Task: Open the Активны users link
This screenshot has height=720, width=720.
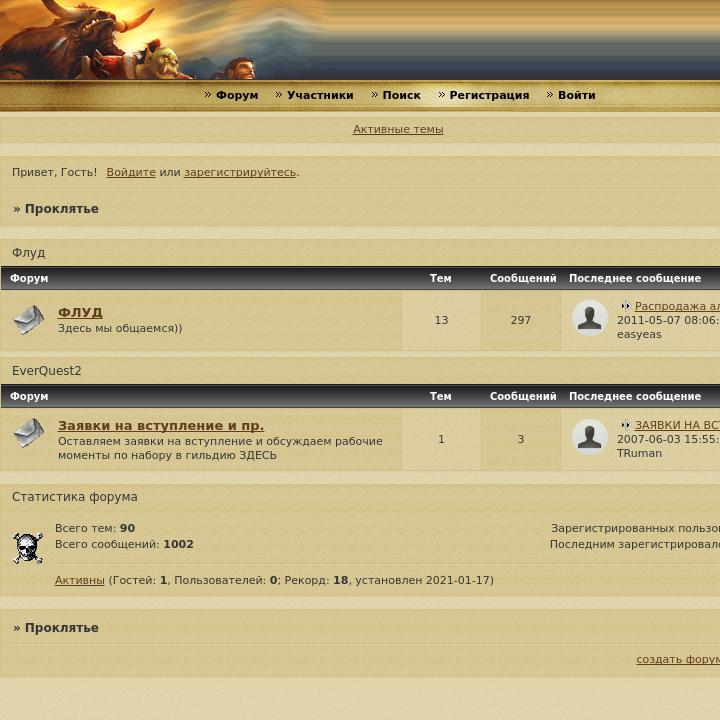Action: [x=79, y=580]
